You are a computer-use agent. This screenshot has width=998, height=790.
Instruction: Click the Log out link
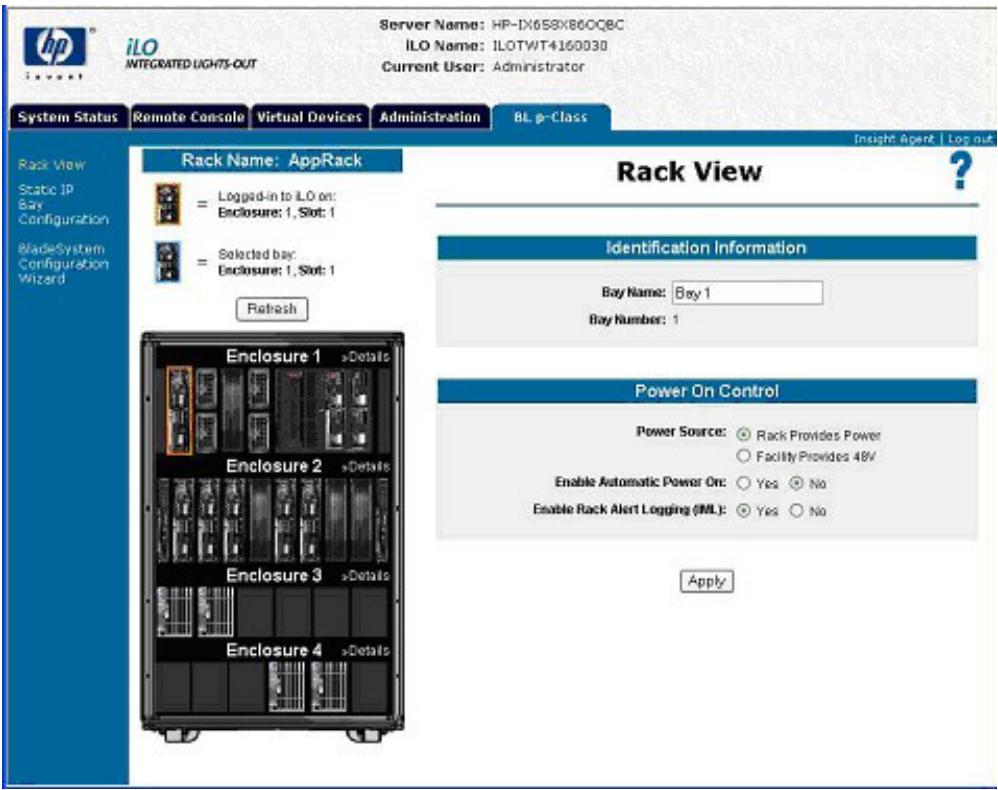click(970, 139)
